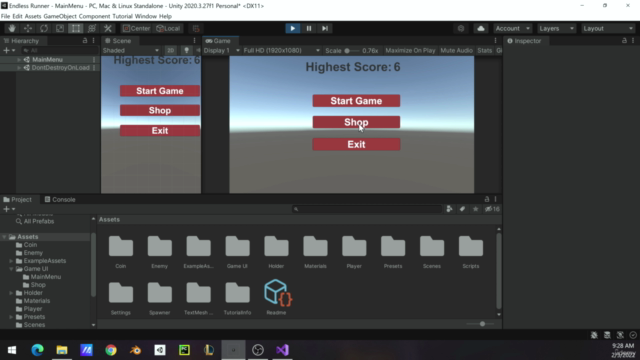The image size is (640, 360).
Task: Click Exit button in Game view
Action: click(356, 144)
